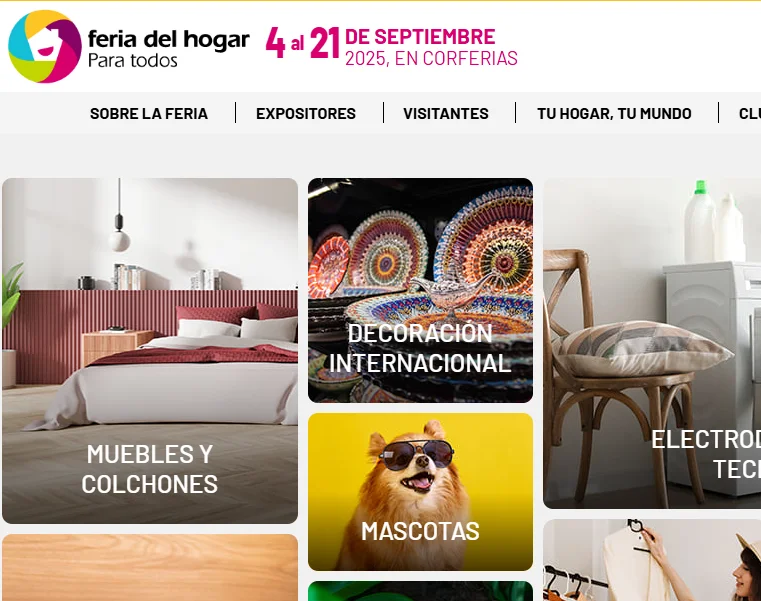The width and height of the screenshot is (761, 601).
Task: Select the wood-textured tile below Muebles
Action: 150,568
